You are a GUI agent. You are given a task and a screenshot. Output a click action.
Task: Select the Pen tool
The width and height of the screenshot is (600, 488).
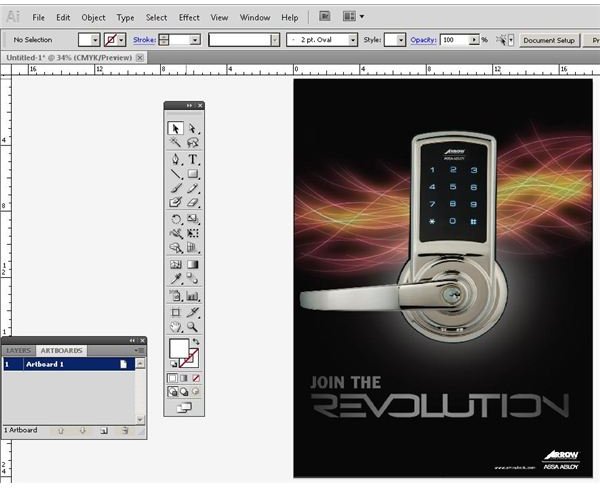pyautogui.click(x=176, y=159)
